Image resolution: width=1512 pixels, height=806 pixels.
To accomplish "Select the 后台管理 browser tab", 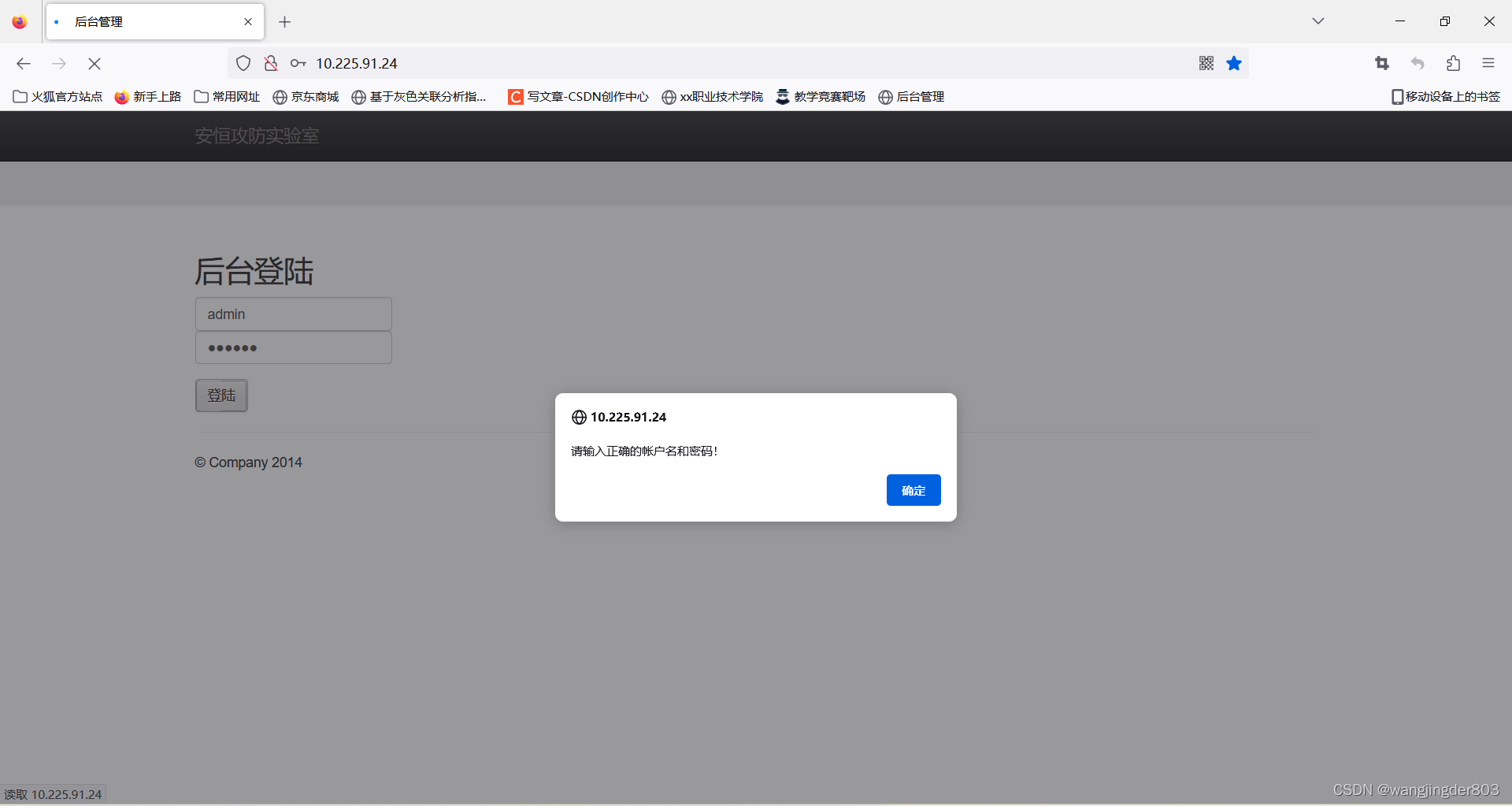I will (x=155, y=22).
